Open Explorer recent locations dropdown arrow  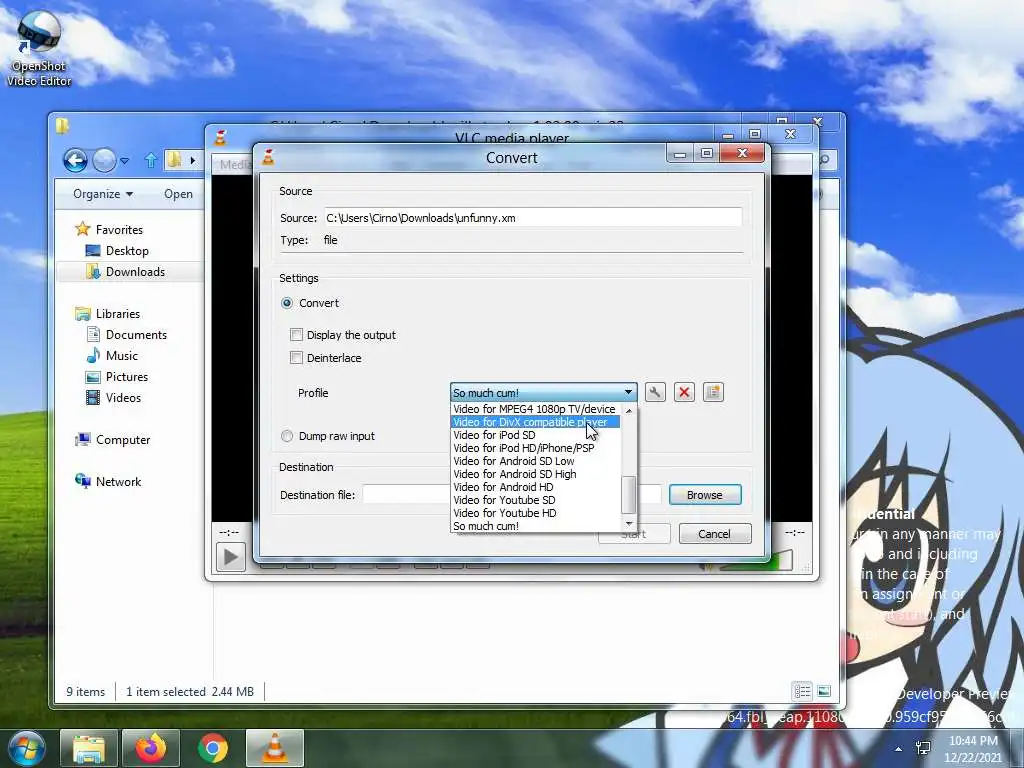pos(124,161)
